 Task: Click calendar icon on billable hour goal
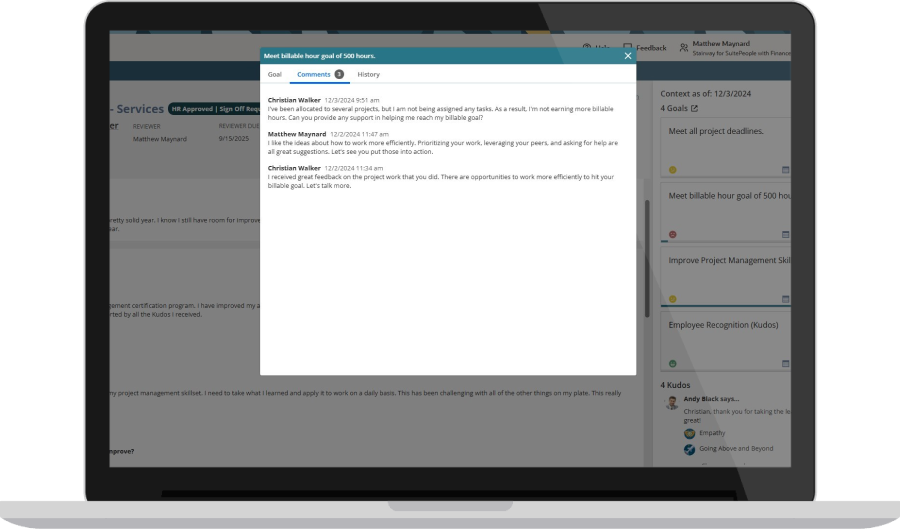click(785, 234)
